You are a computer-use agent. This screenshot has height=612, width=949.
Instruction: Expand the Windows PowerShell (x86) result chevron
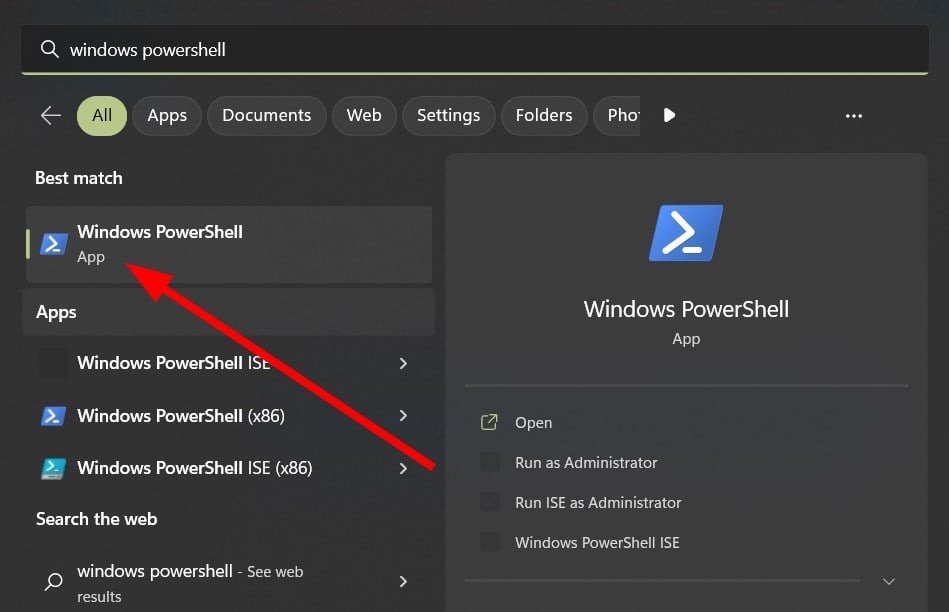click(x=403, y=415)
